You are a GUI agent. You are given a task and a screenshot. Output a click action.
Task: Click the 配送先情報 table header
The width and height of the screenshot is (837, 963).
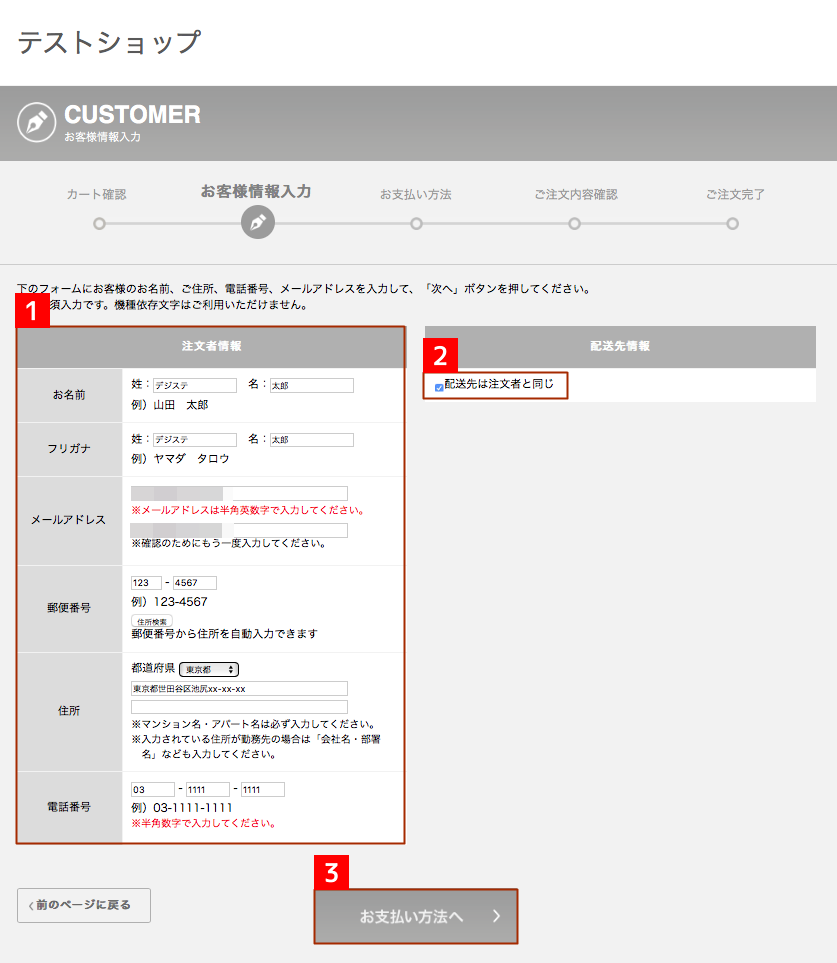coord(620,346)
